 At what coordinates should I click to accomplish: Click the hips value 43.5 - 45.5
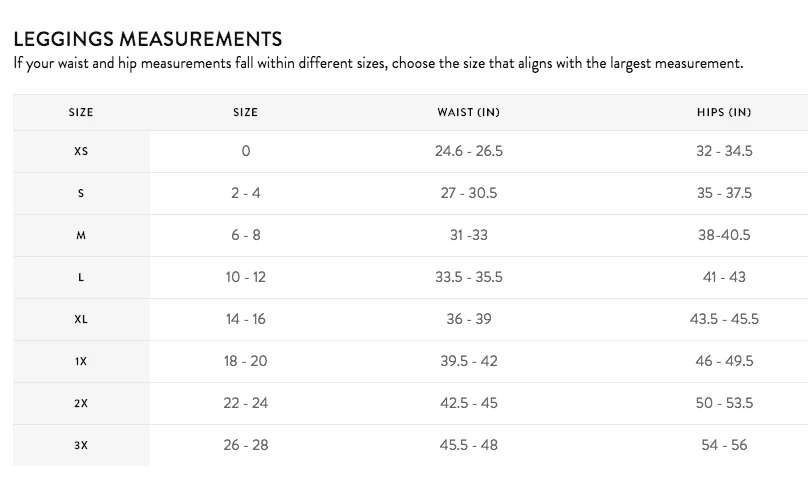click(724, 319)
